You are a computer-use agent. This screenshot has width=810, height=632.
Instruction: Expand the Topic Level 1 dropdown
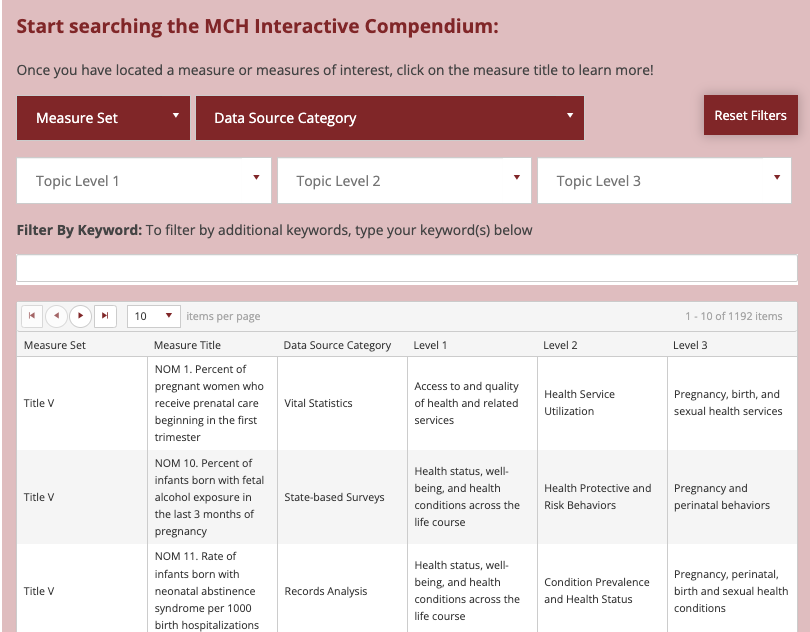point(144,181)
